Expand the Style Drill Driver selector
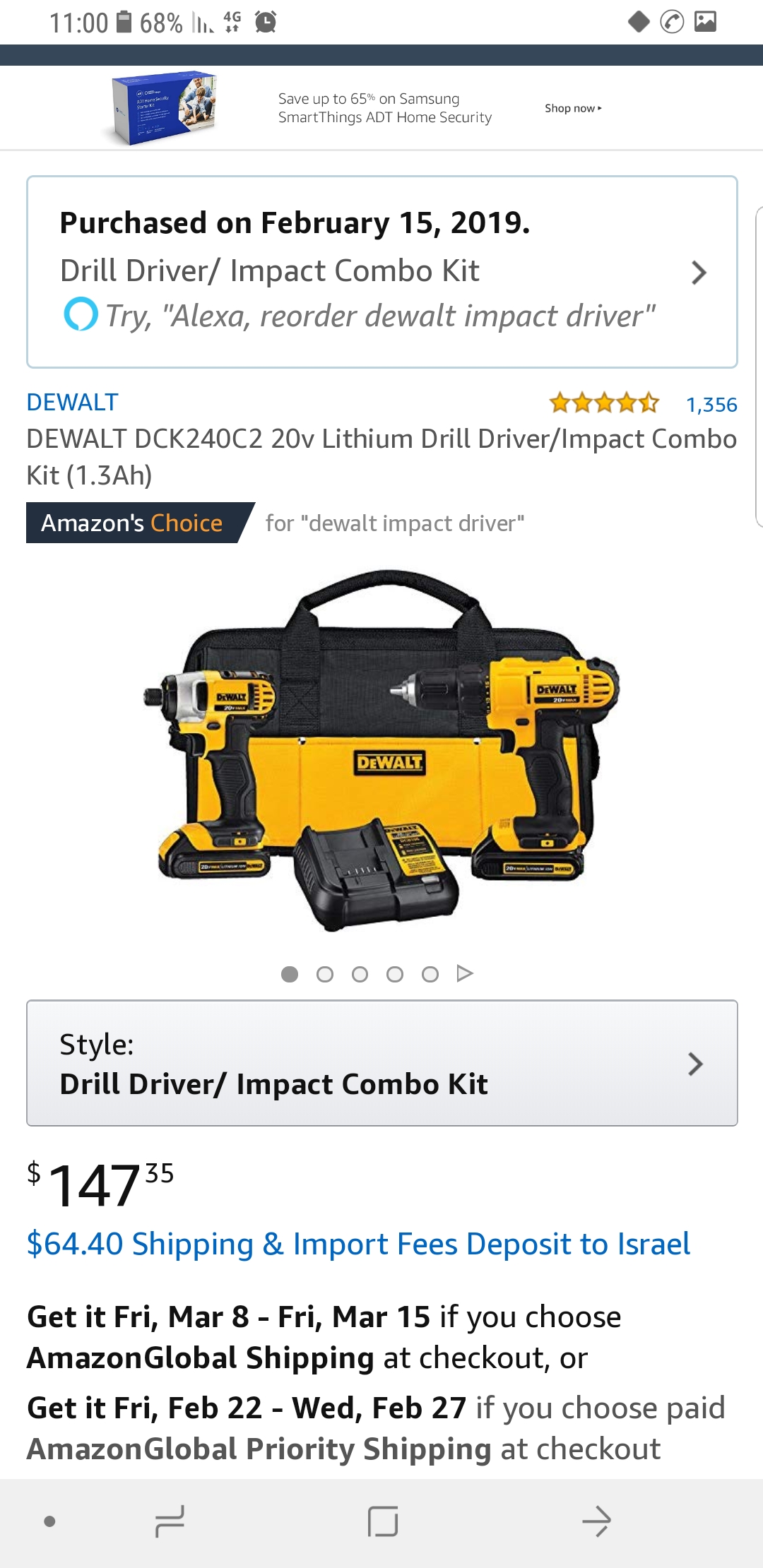 tap(382, 1063)
